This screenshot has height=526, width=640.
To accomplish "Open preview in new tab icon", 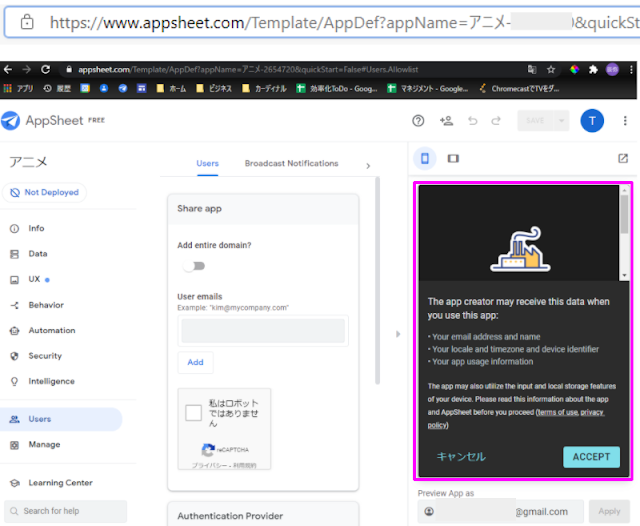I will click(623, 158).
